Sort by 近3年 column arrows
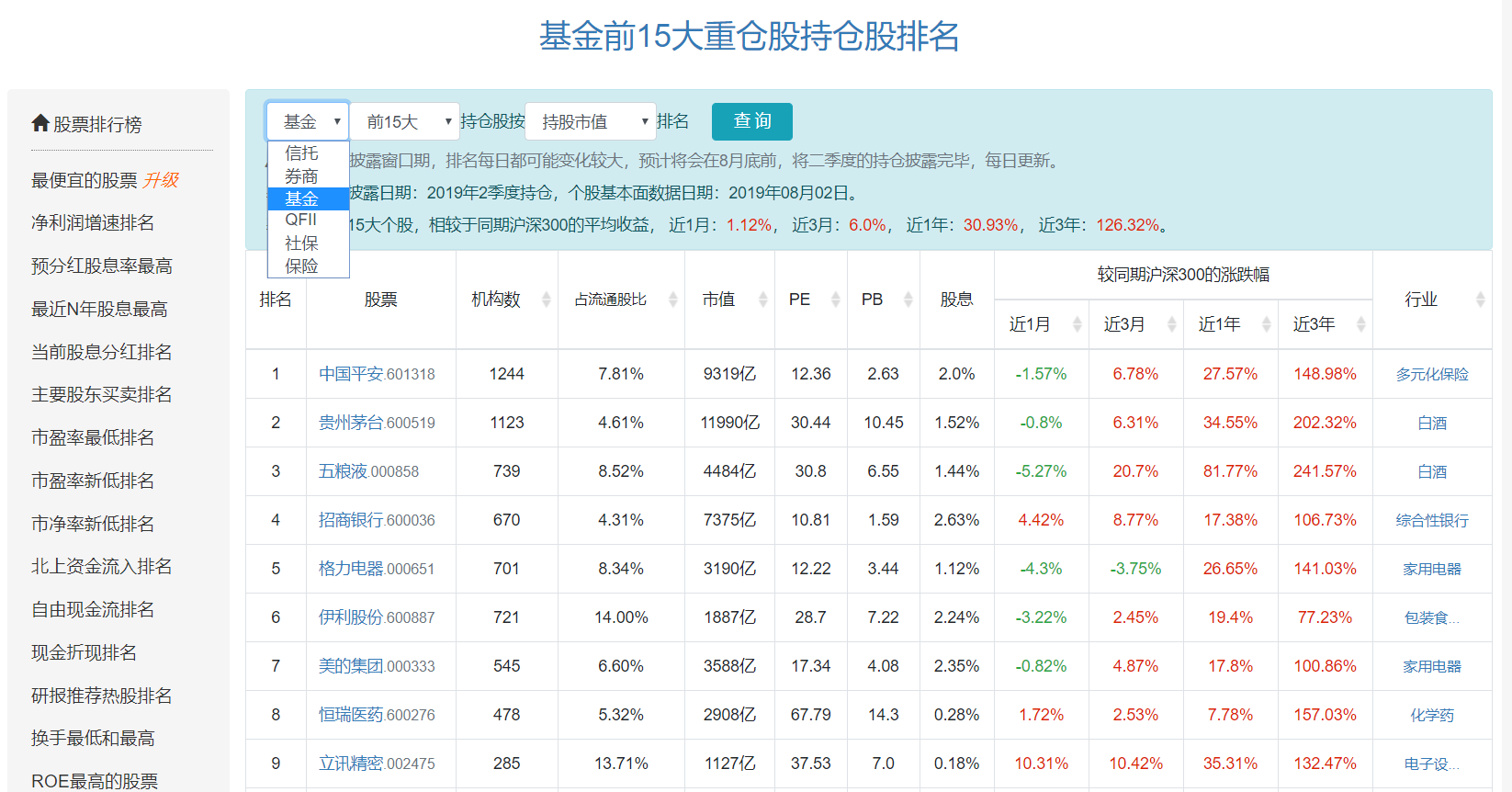This screenshot has width=1512, height=792. (x=1361, y=324)
